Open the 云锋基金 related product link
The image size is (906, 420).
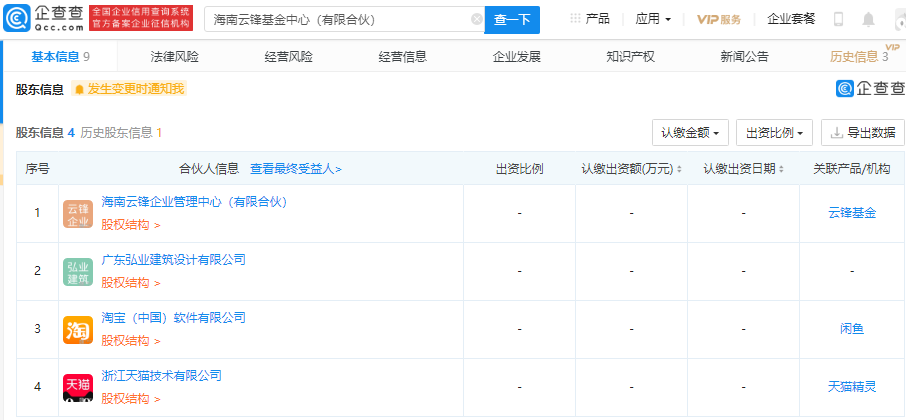pos(852,213)
